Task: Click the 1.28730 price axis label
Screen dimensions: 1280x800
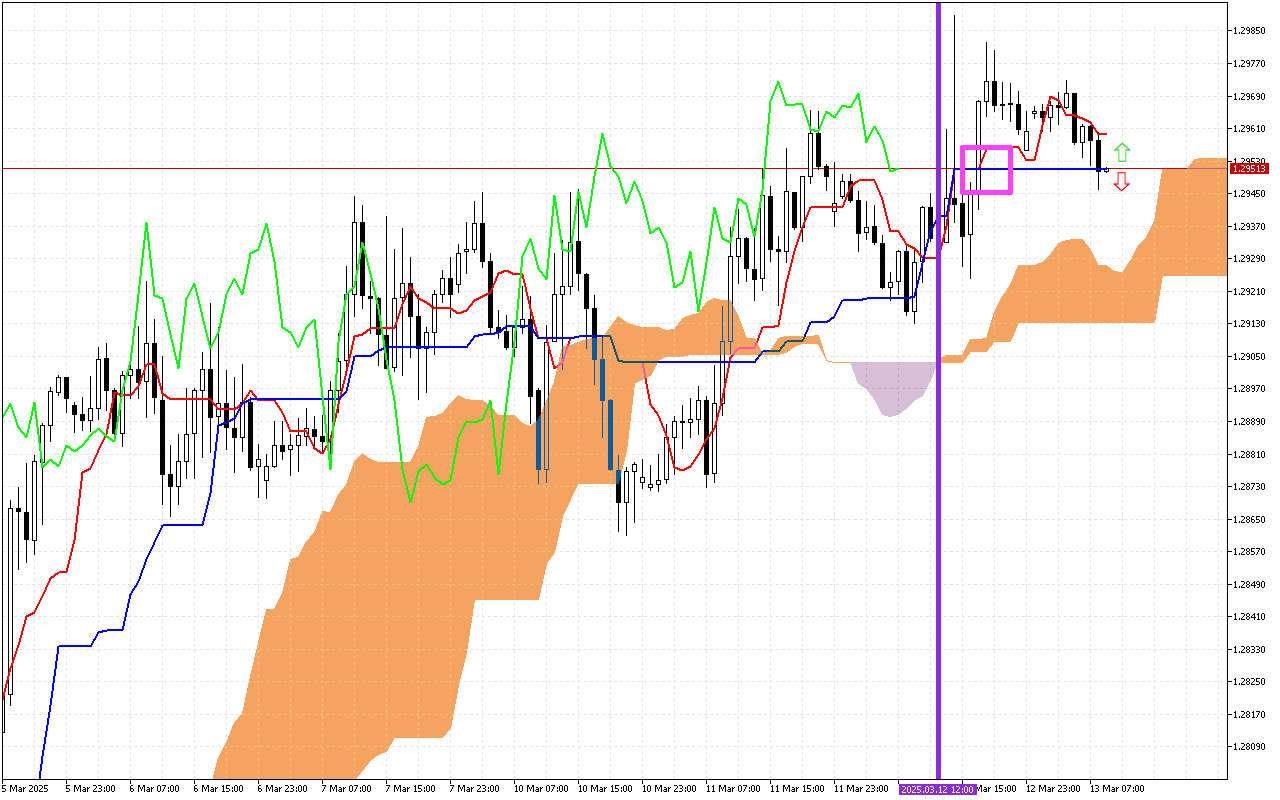Action: 1250,487
